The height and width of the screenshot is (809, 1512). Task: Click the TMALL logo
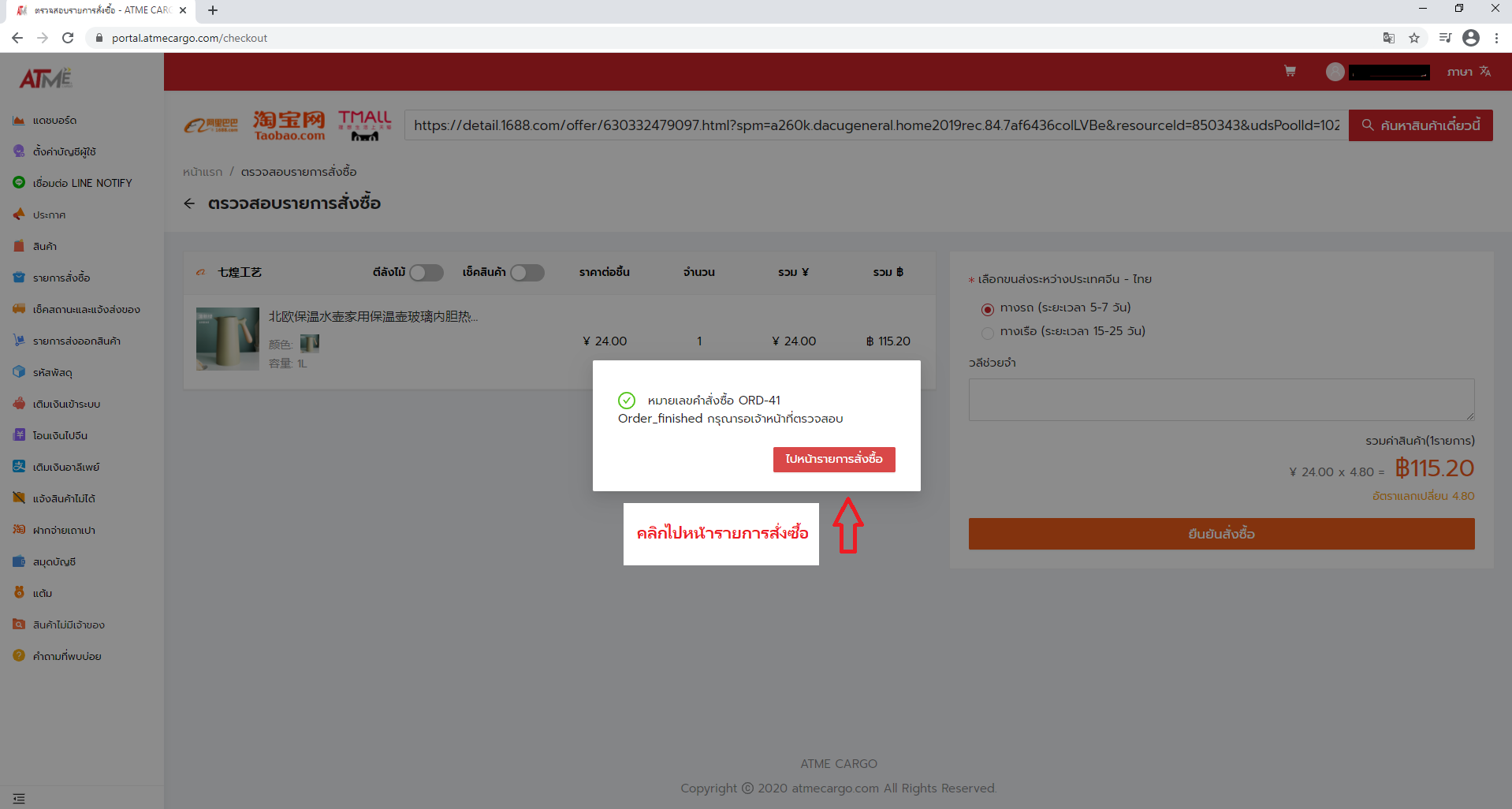364,125
